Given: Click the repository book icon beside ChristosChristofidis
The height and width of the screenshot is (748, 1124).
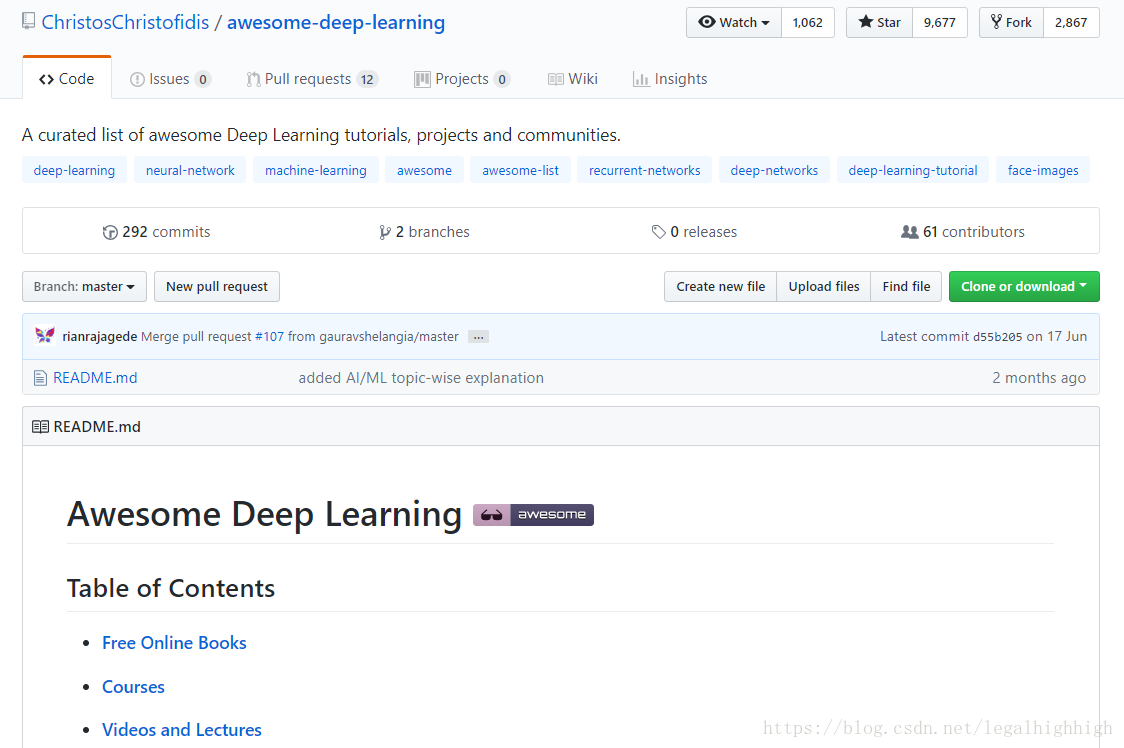Looking at the screenshot, I should 29,22.
